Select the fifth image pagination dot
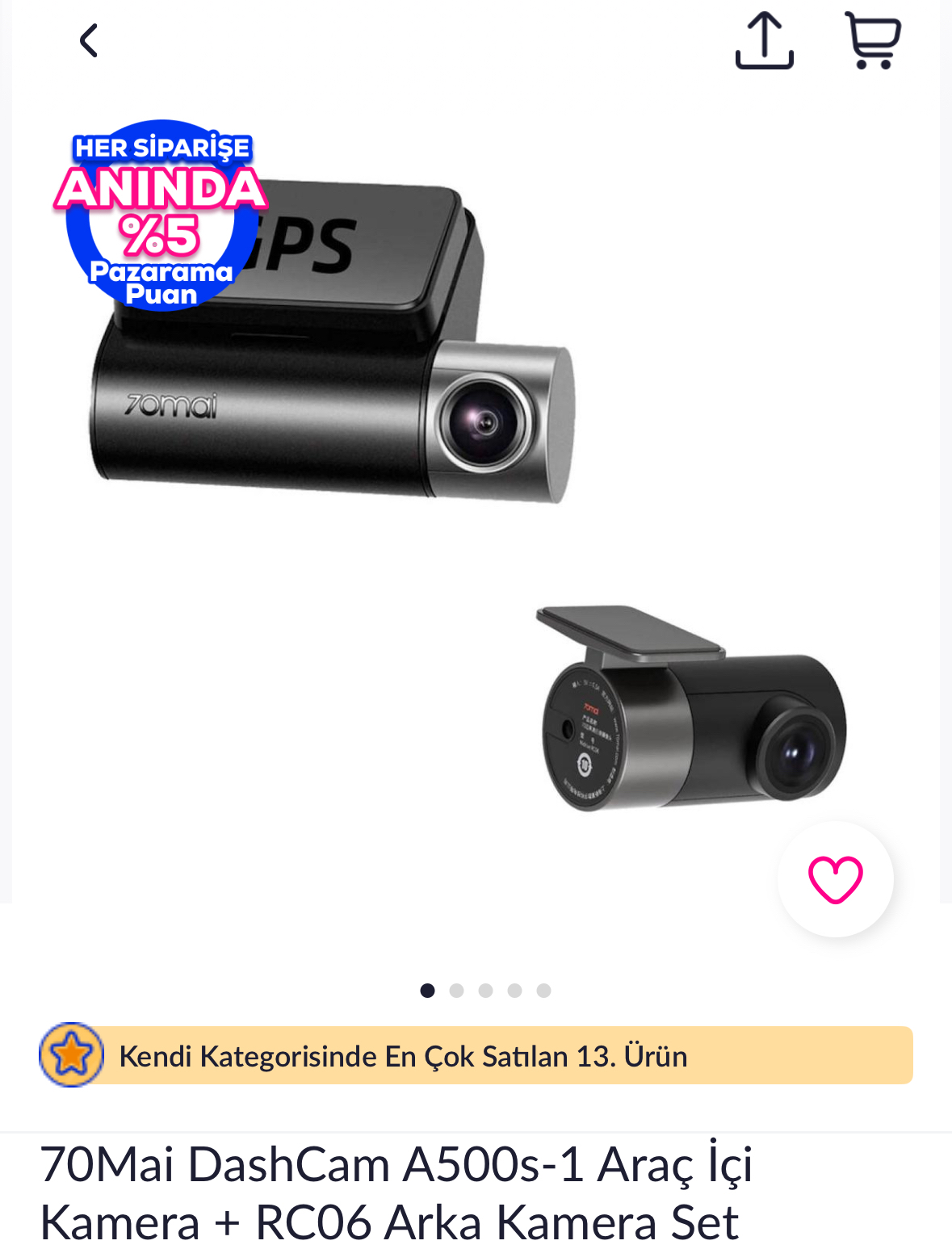Viewport: 952px width, 1249px height. 544,991
